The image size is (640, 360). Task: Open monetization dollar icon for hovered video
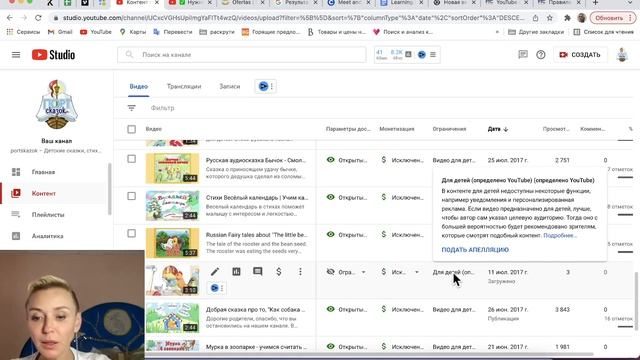pyautogui.click(x=279, y=271)
